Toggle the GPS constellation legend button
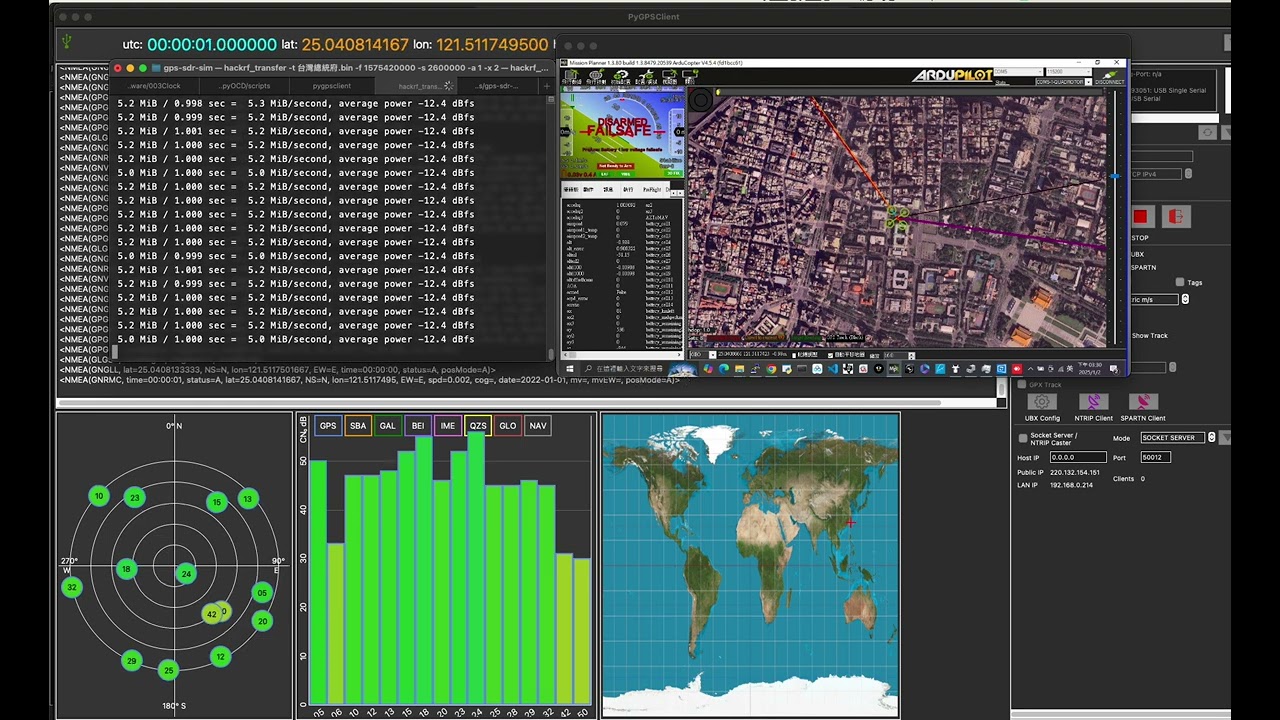This screenshot has height=720, width=1280. point(328,426)
